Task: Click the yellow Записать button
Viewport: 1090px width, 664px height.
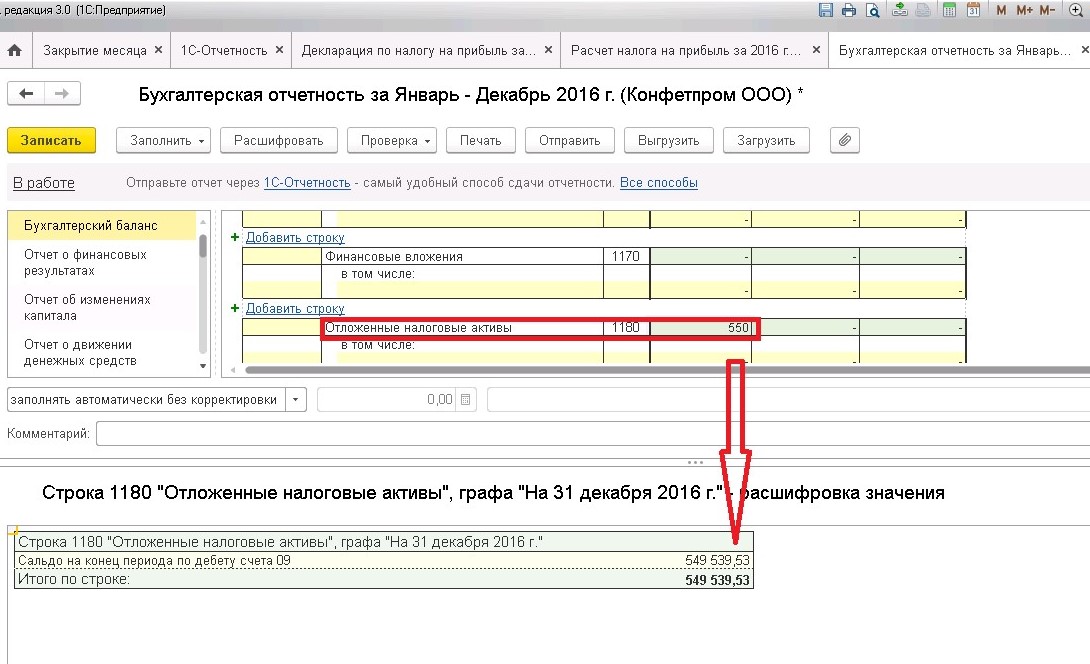Action: coord(51,140)
